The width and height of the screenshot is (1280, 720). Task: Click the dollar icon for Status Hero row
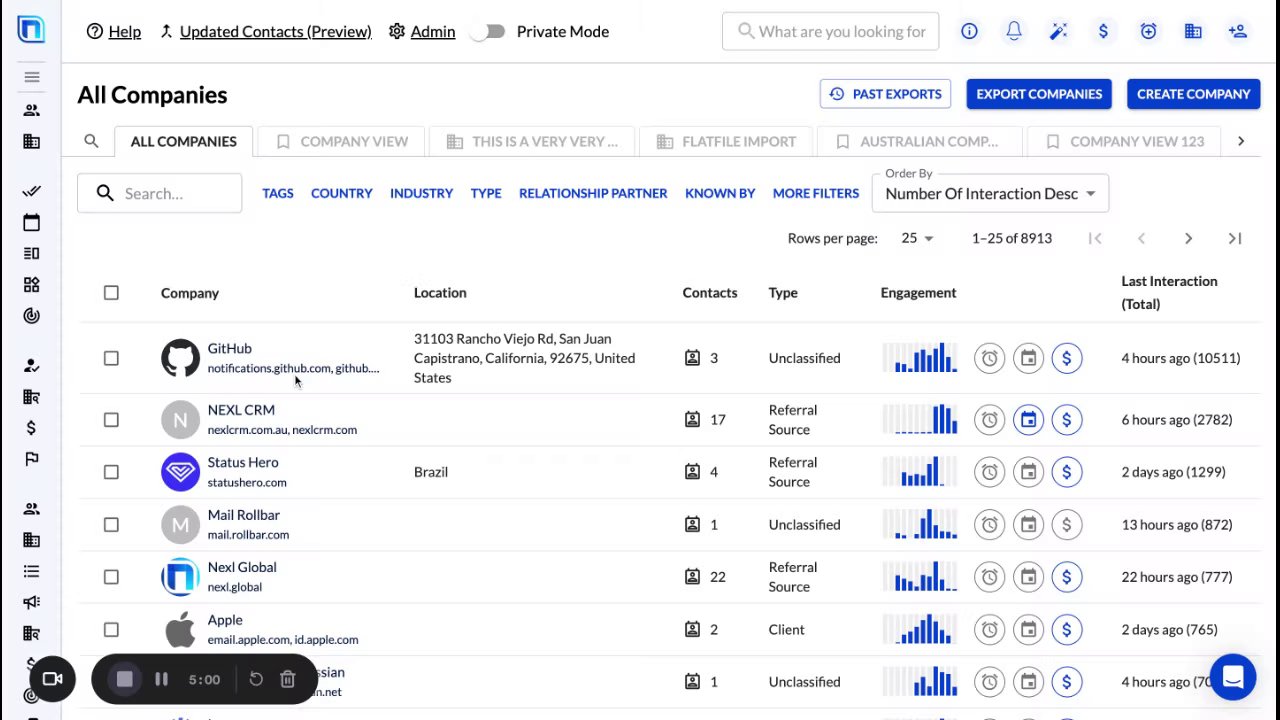(1067, 472)
